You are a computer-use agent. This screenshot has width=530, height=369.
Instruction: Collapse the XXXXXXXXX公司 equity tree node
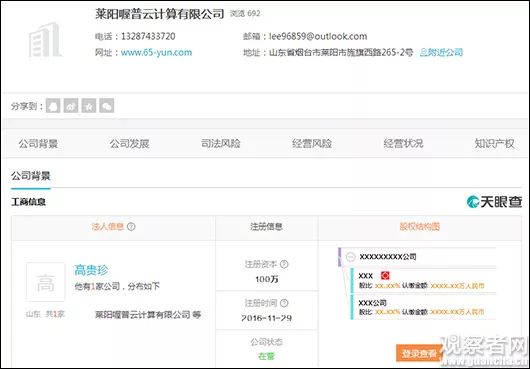pyautogui.click(x=351, y=257)
